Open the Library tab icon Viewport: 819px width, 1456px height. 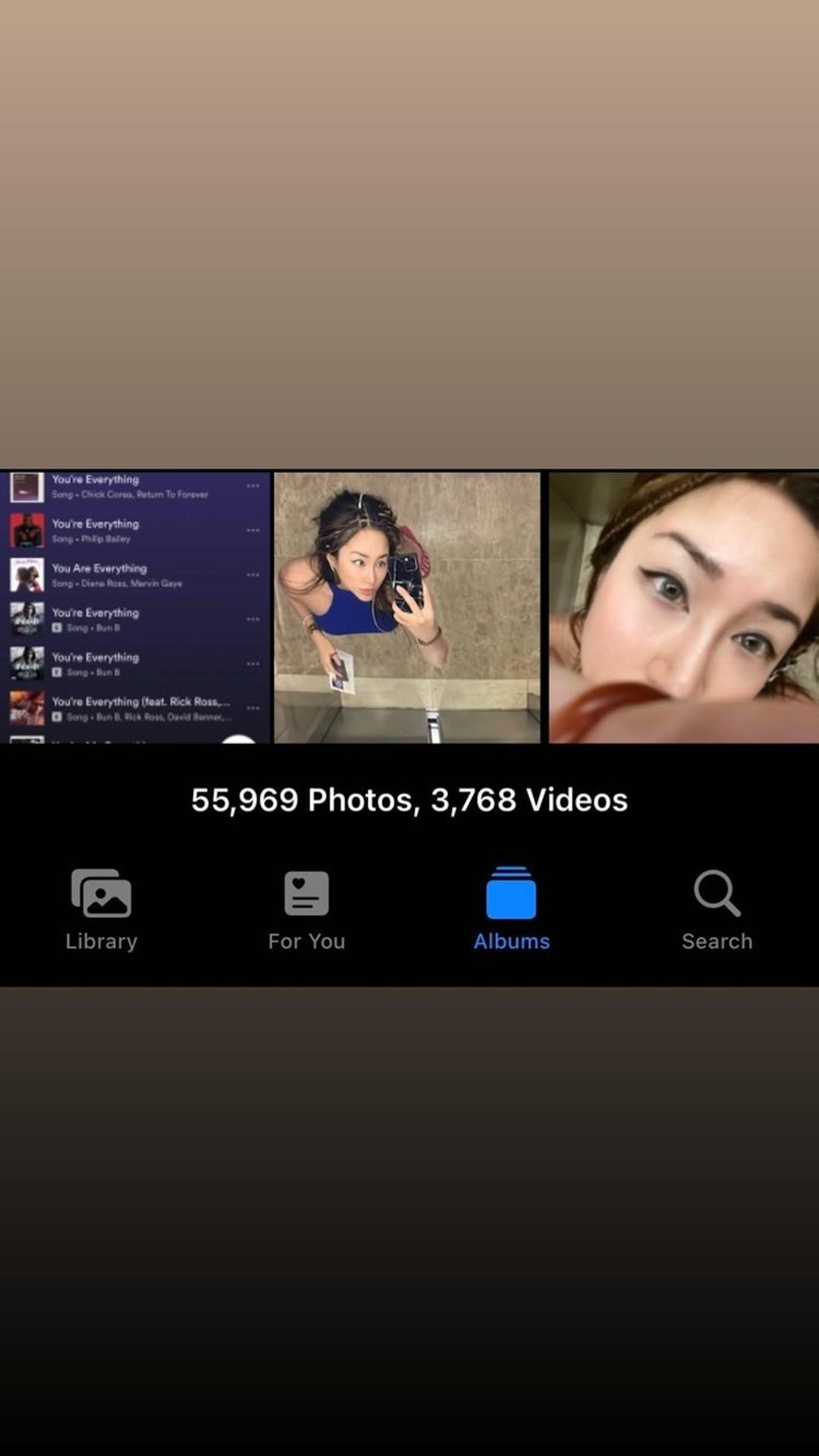coord(101,893)
